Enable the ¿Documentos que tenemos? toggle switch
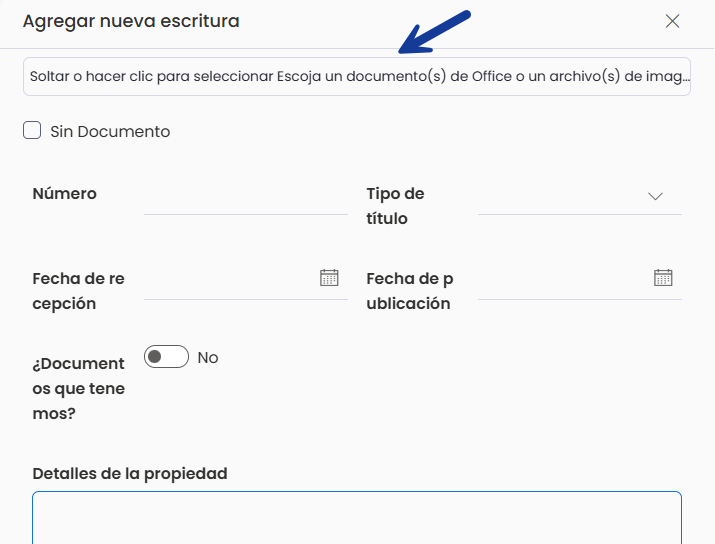This screenshot has height=544, width=715. [166, 357]
